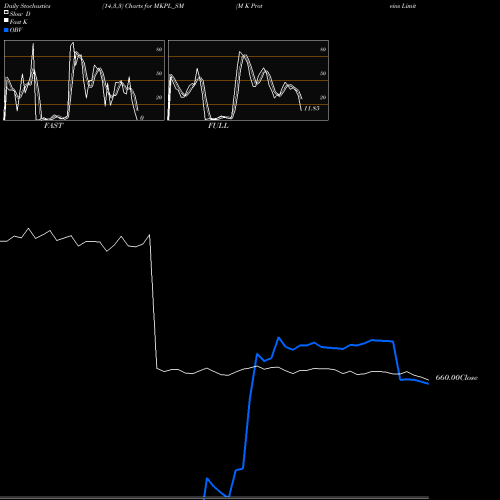
Task: Click the blue OBV legend swatch
Action: [6, 30]
